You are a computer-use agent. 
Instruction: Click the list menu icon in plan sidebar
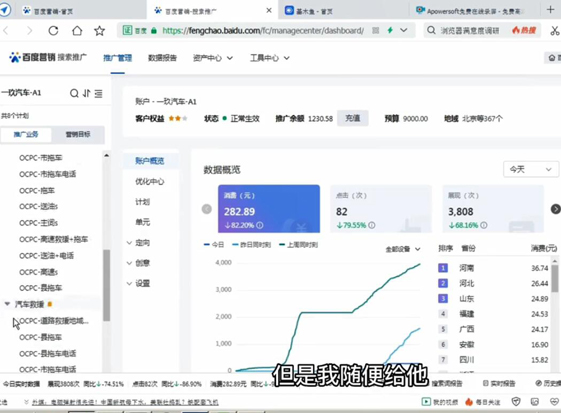coord(98,94)
